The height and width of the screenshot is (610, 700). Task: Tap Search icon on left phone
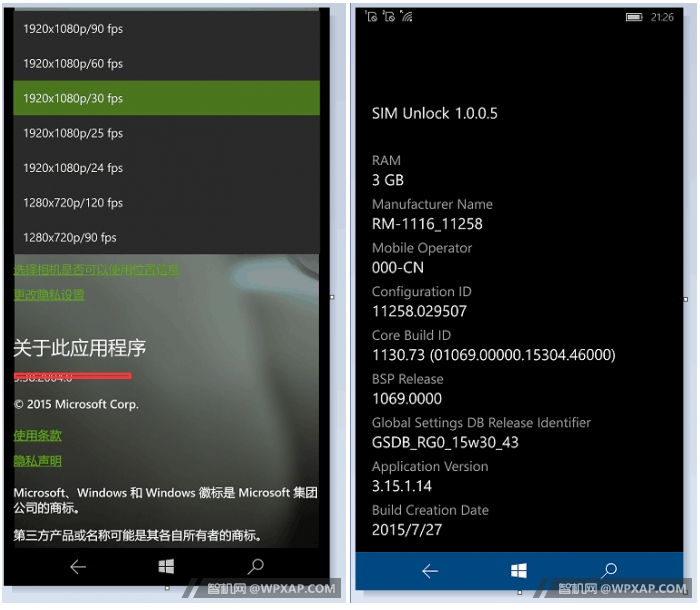click(256, 566)
